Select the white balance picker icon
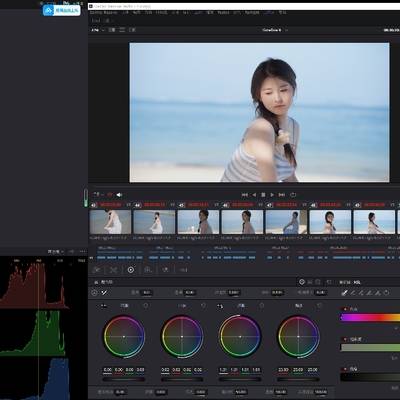400x400 pixels. click(x=104, y=293)
